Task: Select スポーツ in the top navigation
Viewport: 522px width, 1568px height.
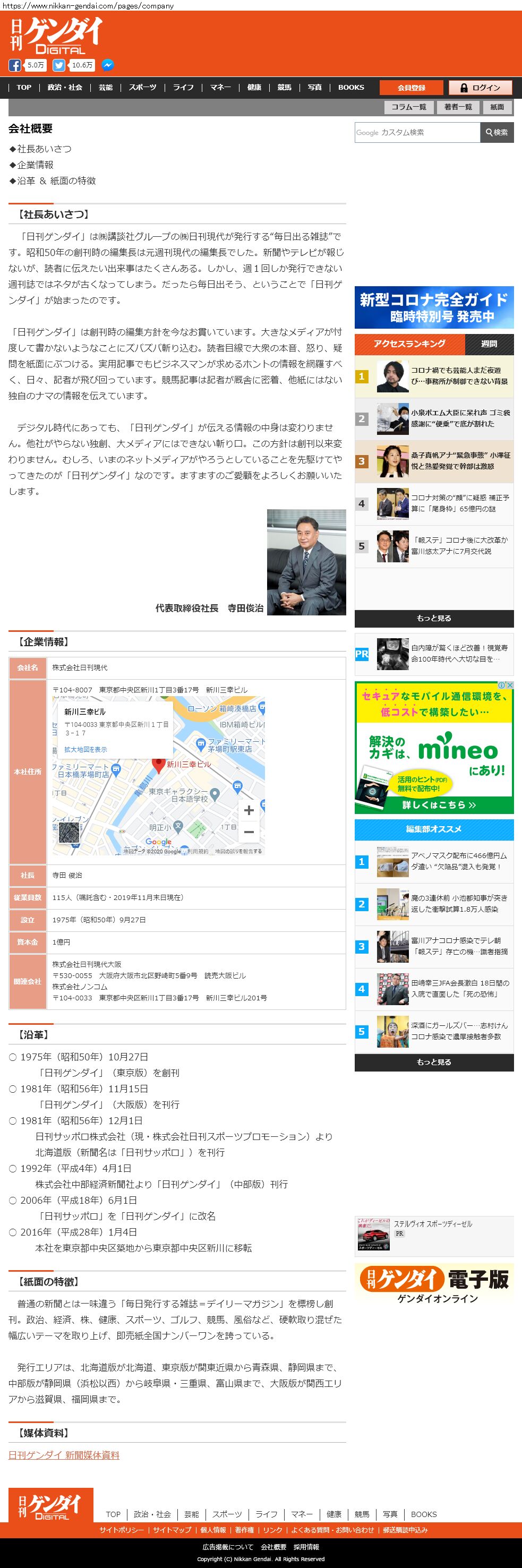Action: (x=142, y=88)
